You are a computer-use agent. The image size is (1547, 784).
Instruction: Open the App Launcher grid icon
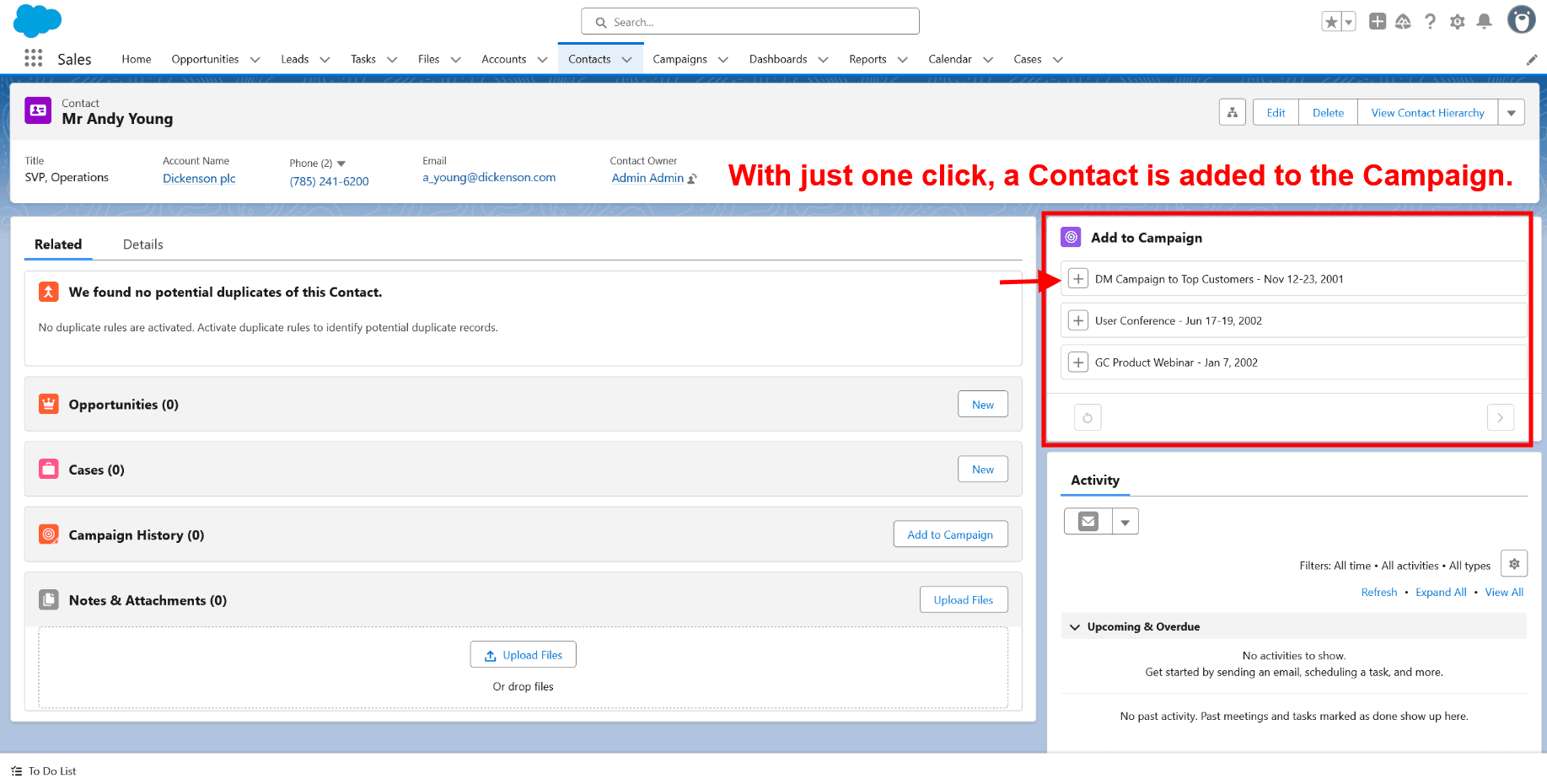(33, 58)
